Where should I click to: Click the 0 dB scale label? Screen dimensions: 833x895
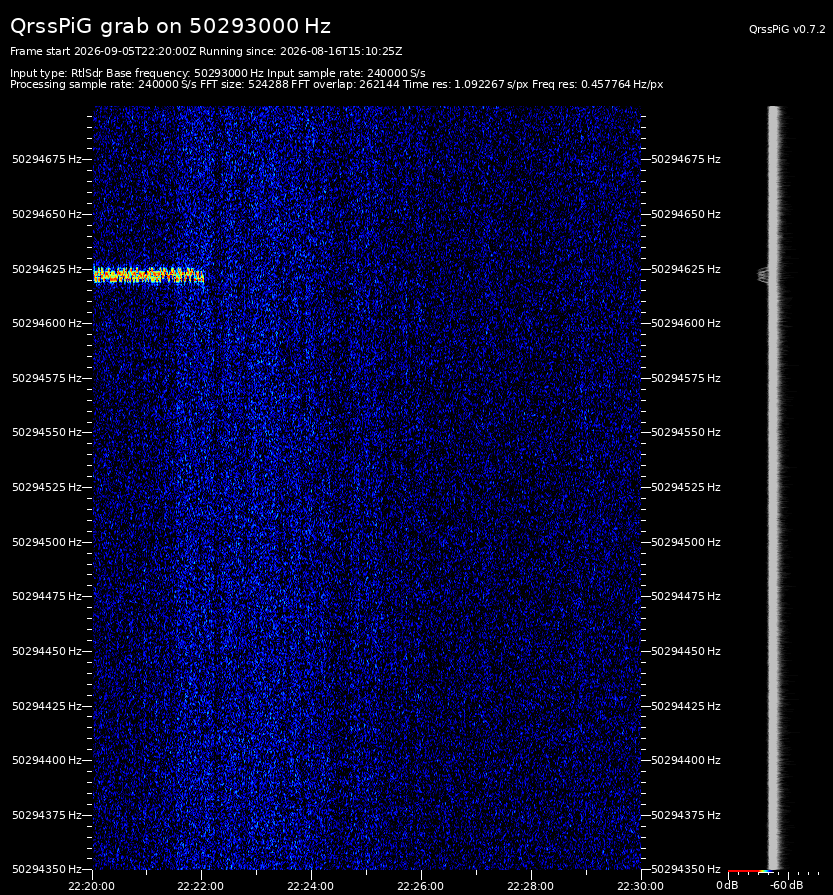(727, 885)
